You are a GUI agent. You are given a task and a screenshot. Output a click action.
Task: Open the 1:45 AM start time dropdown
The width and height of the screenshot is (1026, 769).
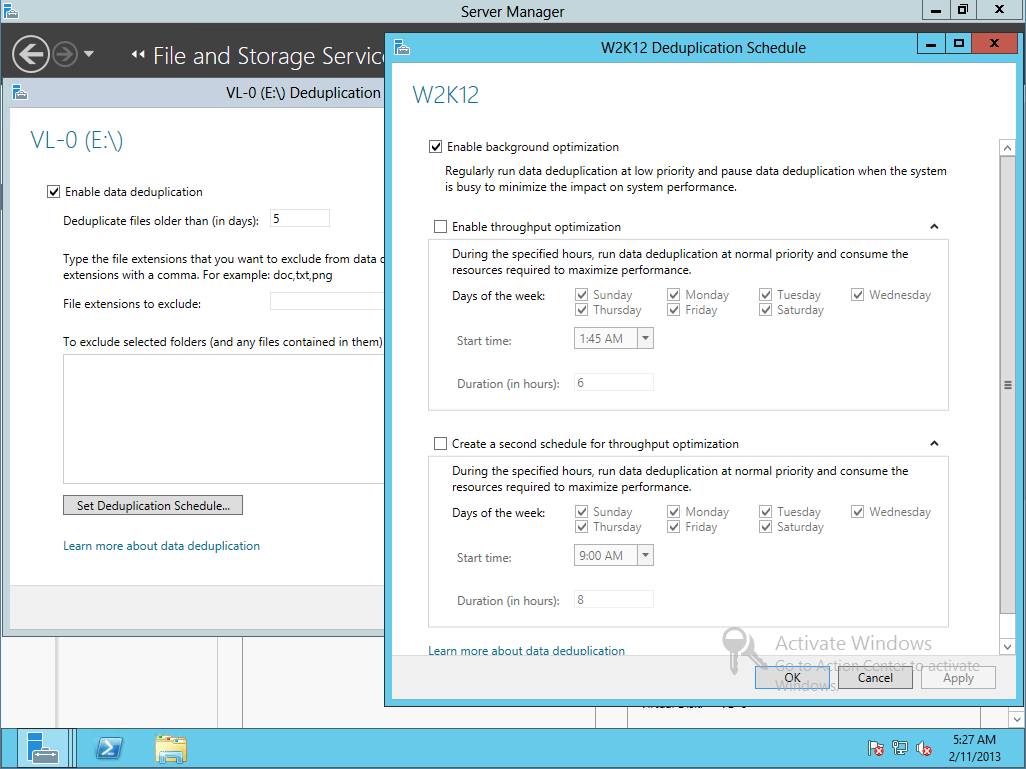point(645,338)
